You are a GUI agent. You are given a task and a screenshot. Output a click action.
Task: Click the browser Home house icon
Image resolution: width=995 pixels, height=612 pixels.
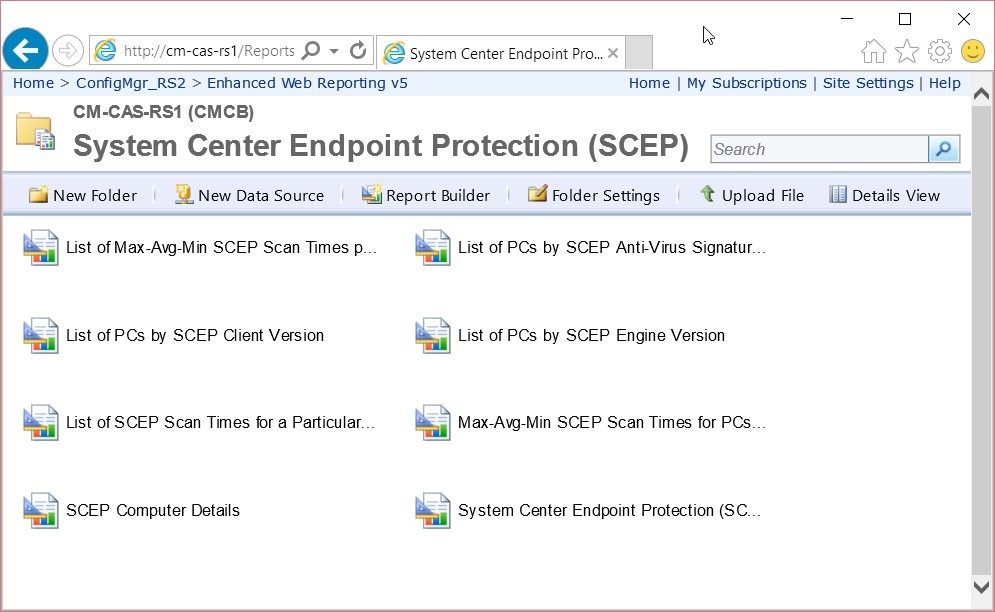point(873,51)
